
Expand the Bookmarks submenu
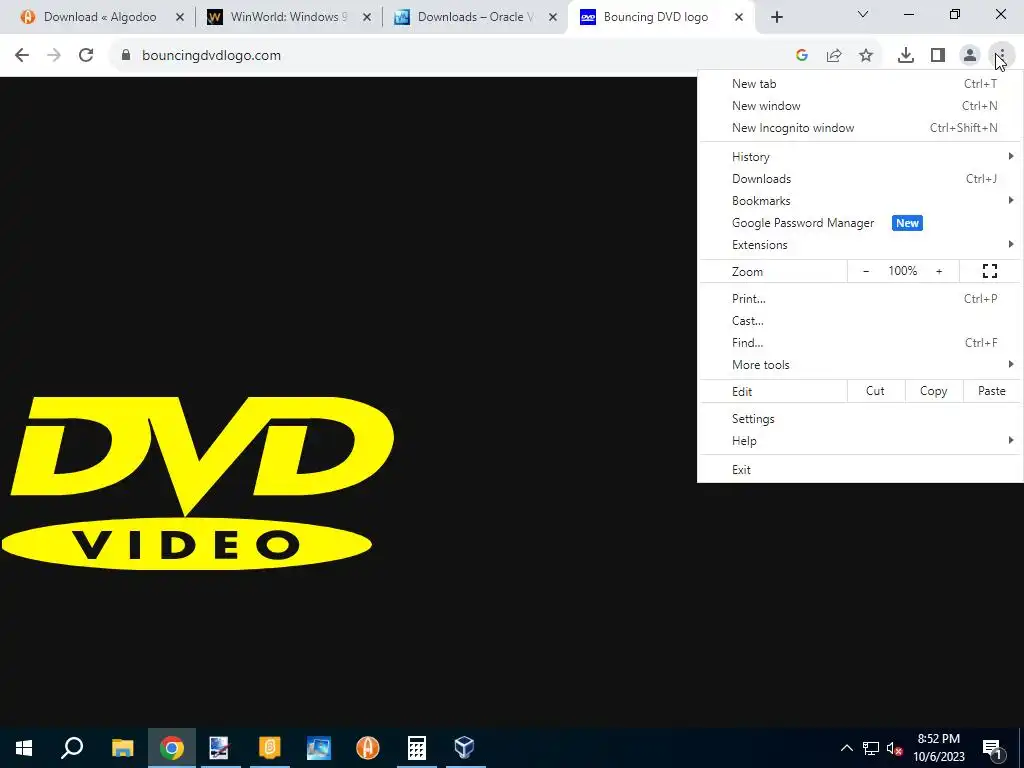click(860, 201)
